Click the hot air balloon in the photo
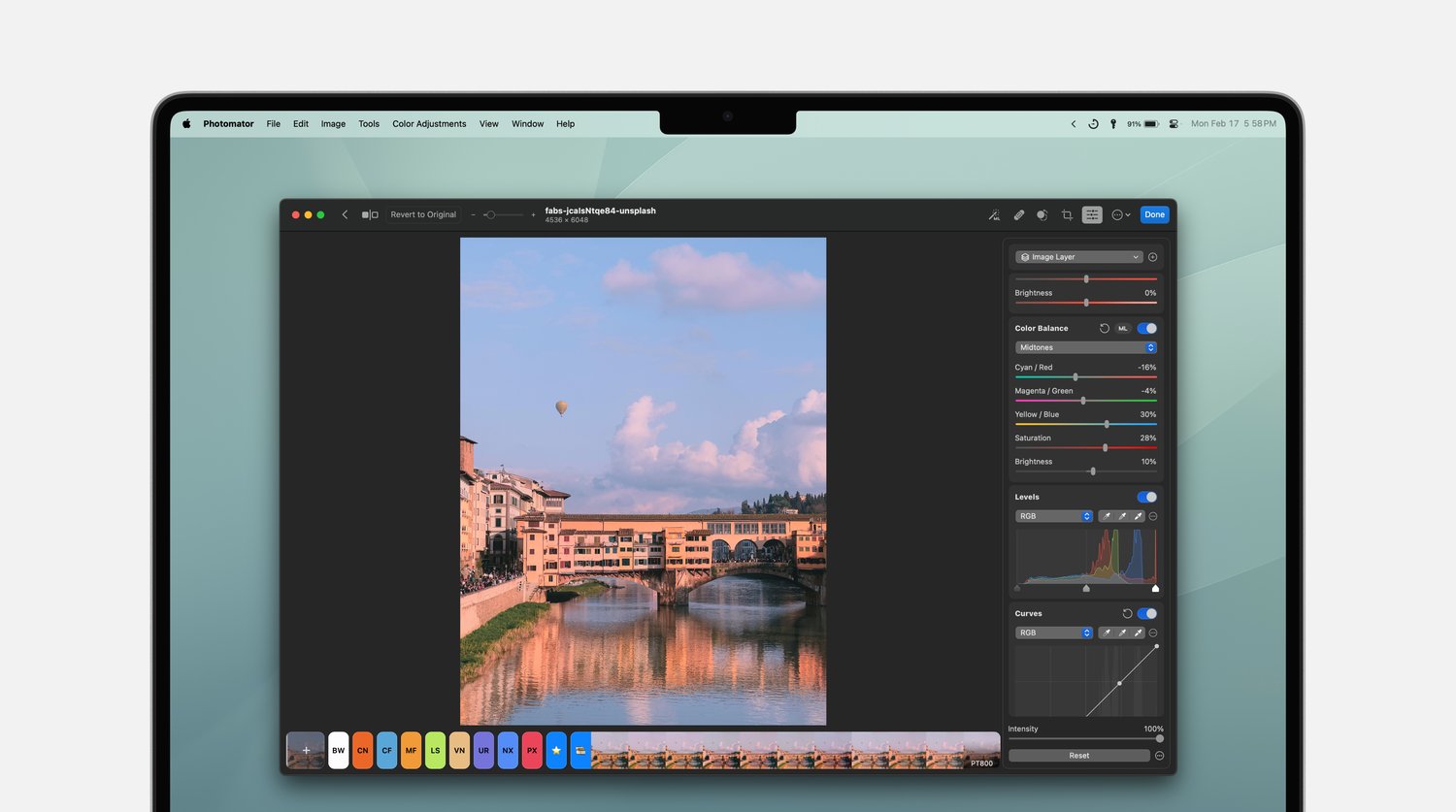 561,408
